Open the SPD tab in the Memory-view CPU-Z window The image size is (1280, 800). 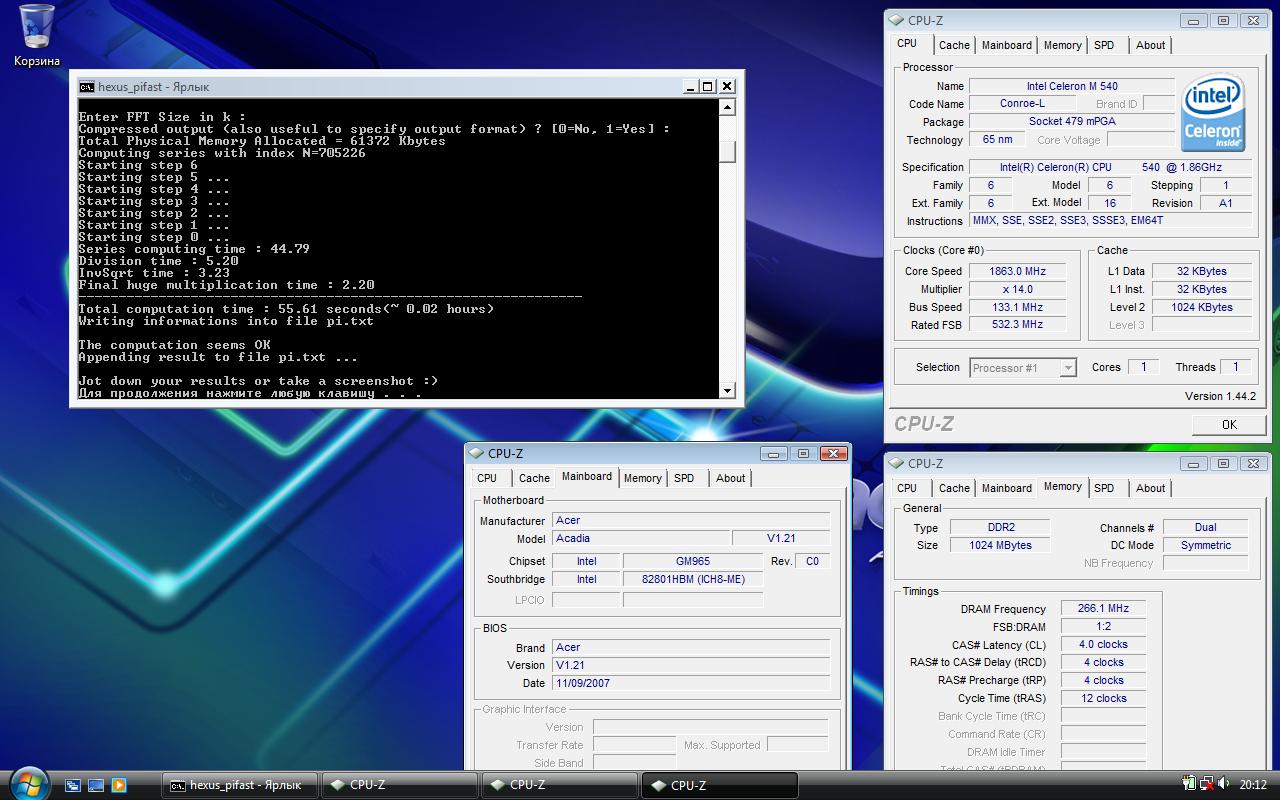(x=1104, y=488)
